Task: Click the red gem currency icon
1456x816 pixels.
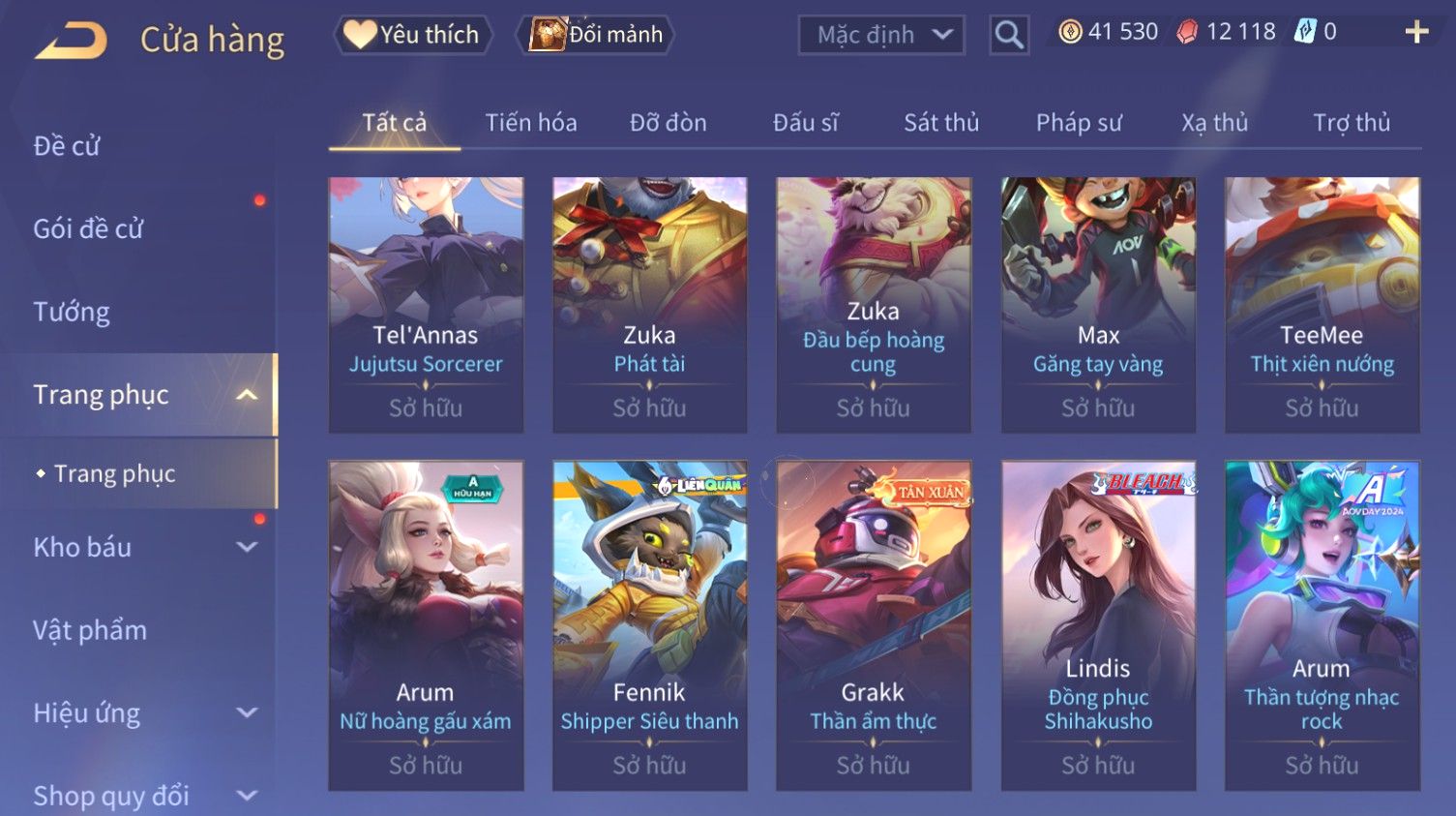Action: click(x=1187, y=32)
